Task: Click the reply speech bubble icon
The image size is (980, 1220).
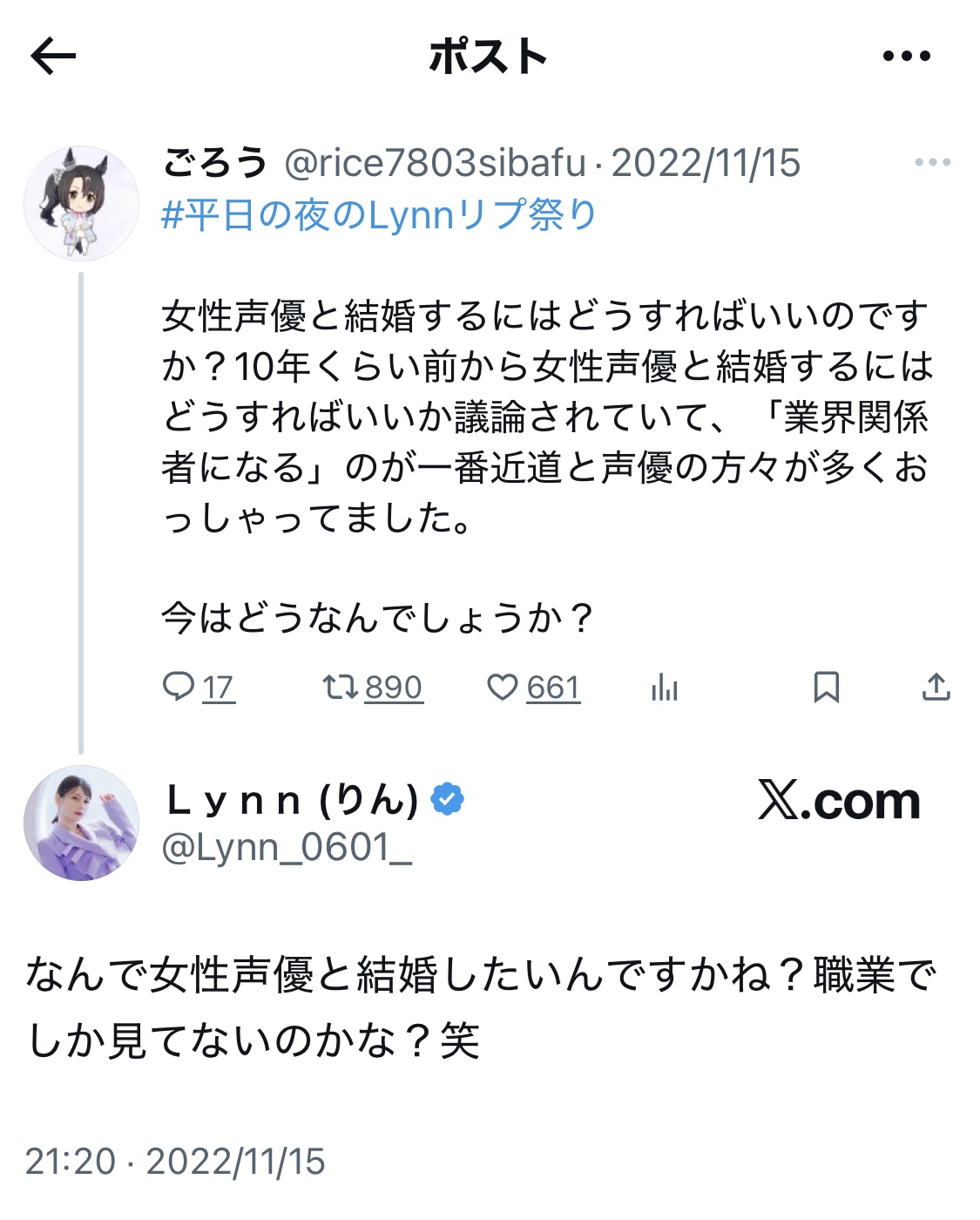Action: (179, 688)
